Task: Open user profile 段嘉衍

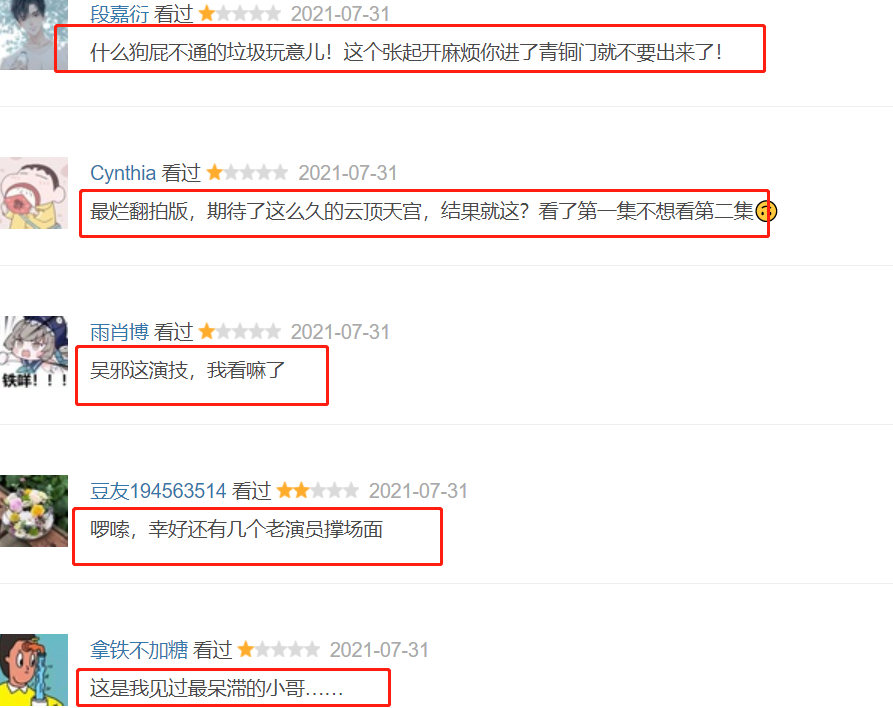Action: point(119,14)
